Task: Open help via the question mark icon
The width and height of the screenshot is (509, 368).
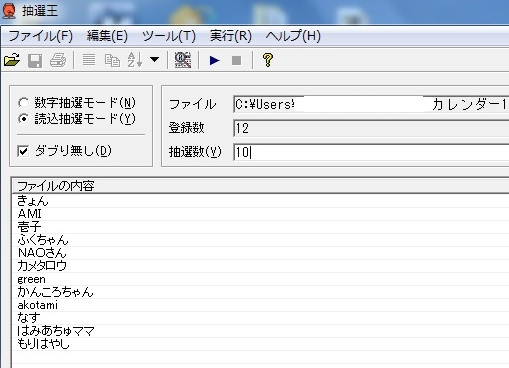Action: coord(268,60)
